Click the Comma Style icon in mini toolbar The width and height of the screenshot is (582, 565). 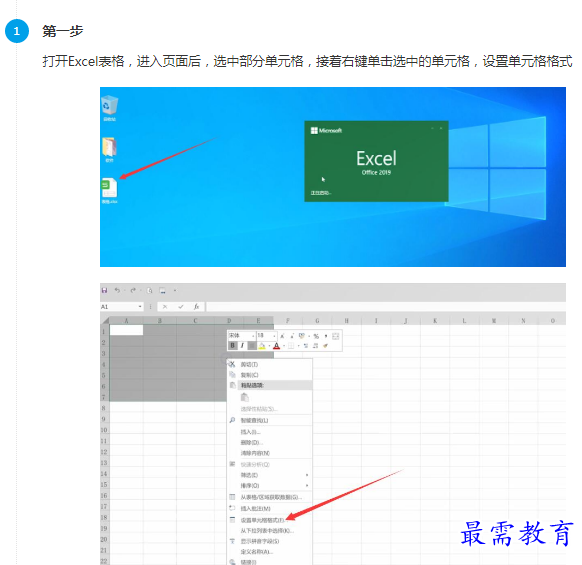coord(326,336)
